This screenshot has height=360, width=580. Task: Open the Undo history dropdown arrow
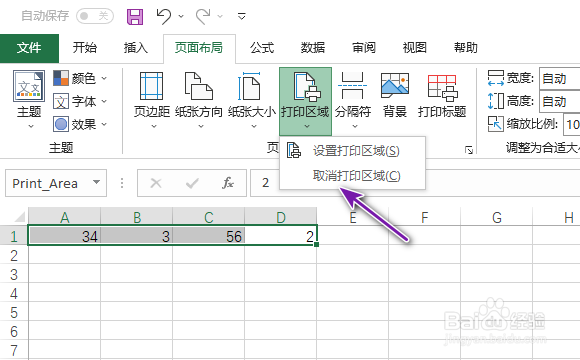point(181,16)
